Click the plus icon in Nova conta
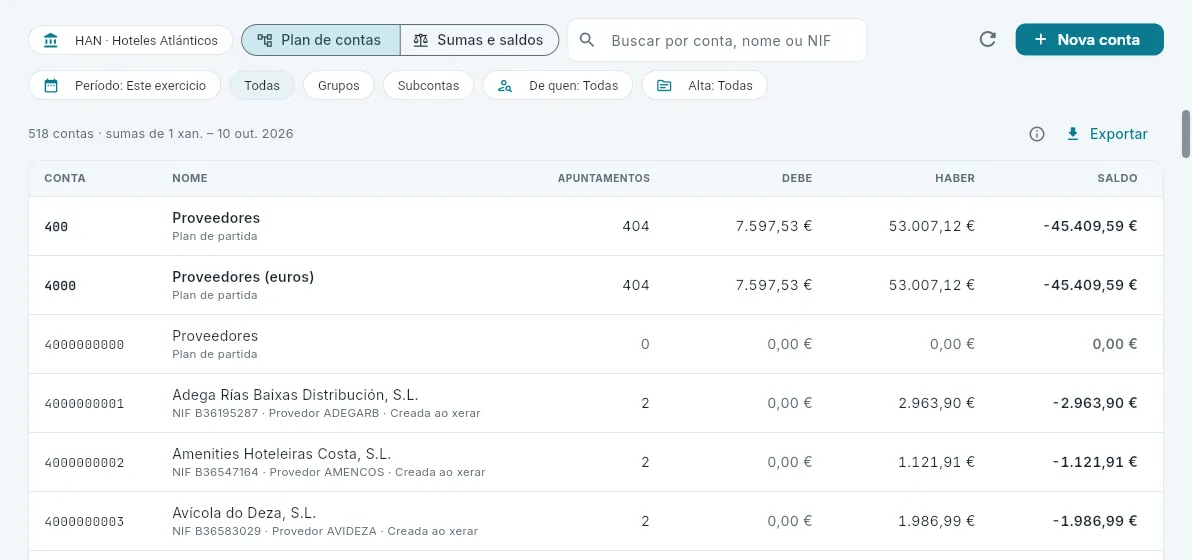This screenshot has height=560, width=1192. (x=1041, y=40)
